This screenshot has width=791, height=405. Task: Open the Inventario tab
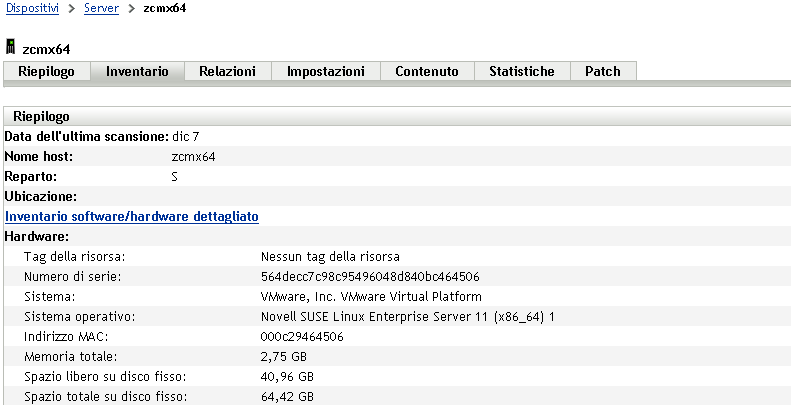(137, 71)
